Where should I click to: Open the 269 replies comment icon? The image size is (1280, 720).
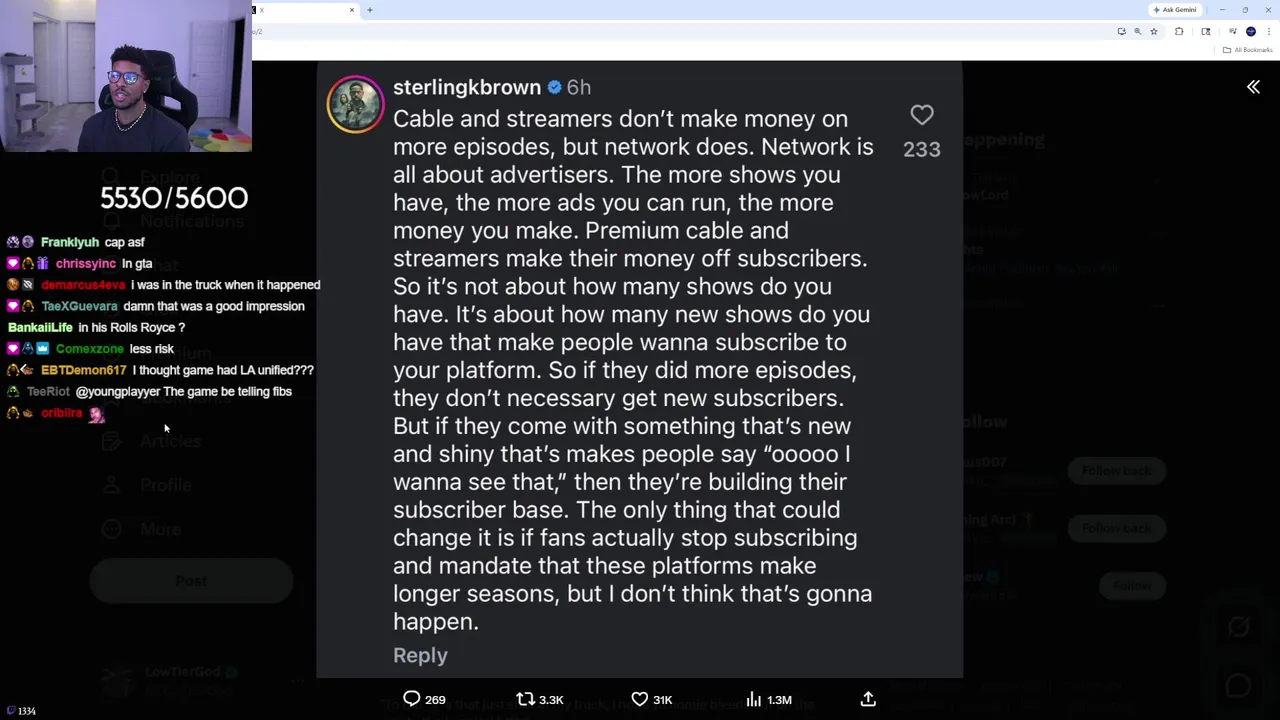click(412, 699)
